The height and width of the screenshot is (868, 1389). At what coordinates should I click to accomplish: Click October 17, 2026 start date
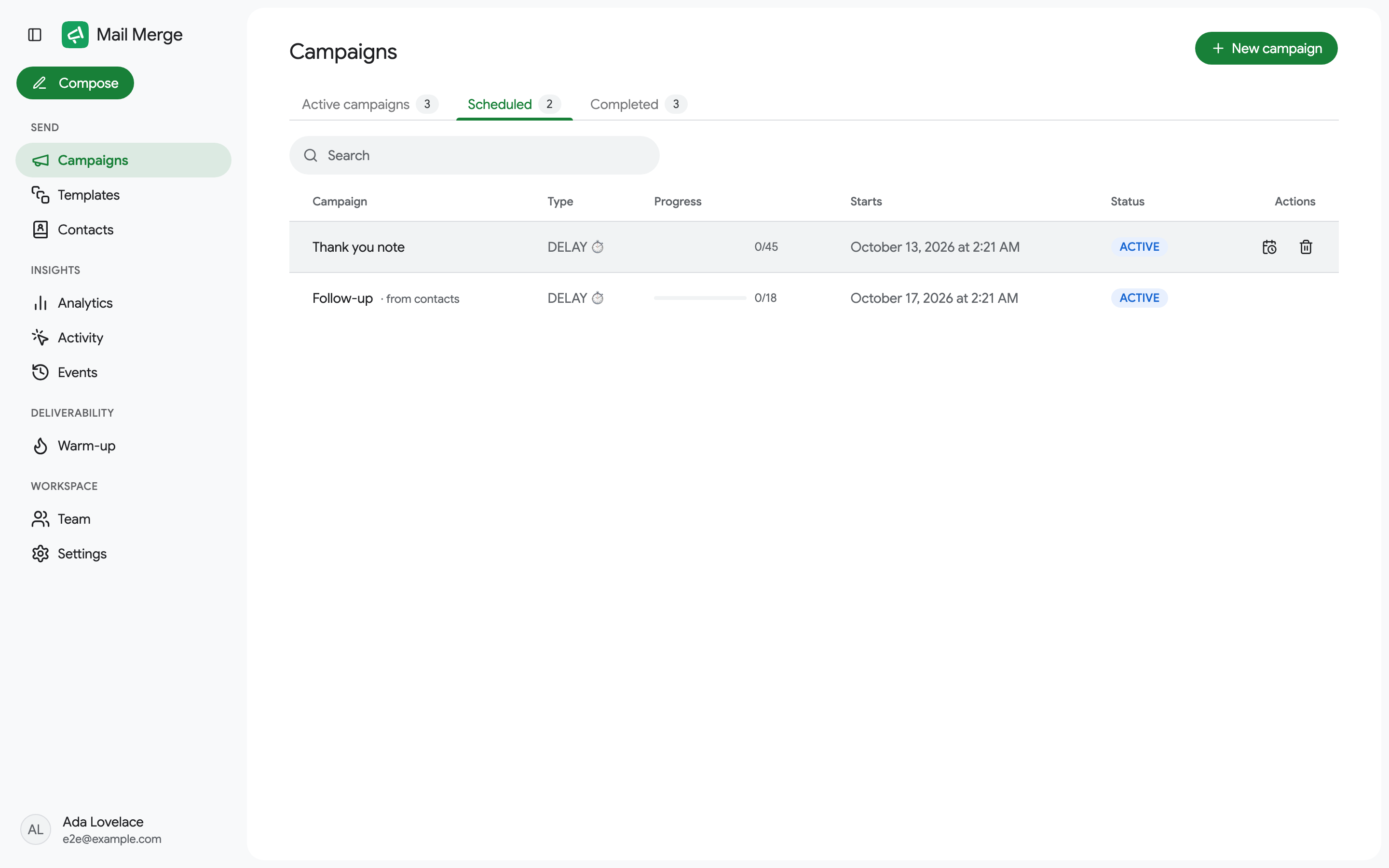934,298
